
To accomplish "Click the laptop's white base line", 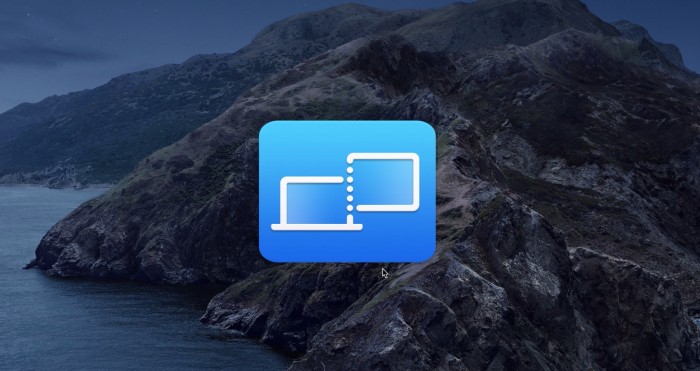I will click(317, 227).
